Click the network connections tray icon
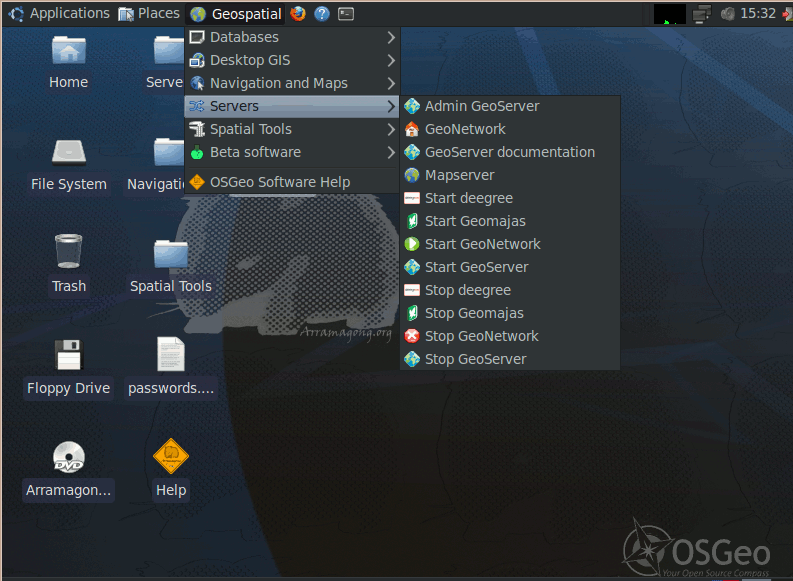The height and width of the screenshot is (581, 793). click(x=701, y=14)
